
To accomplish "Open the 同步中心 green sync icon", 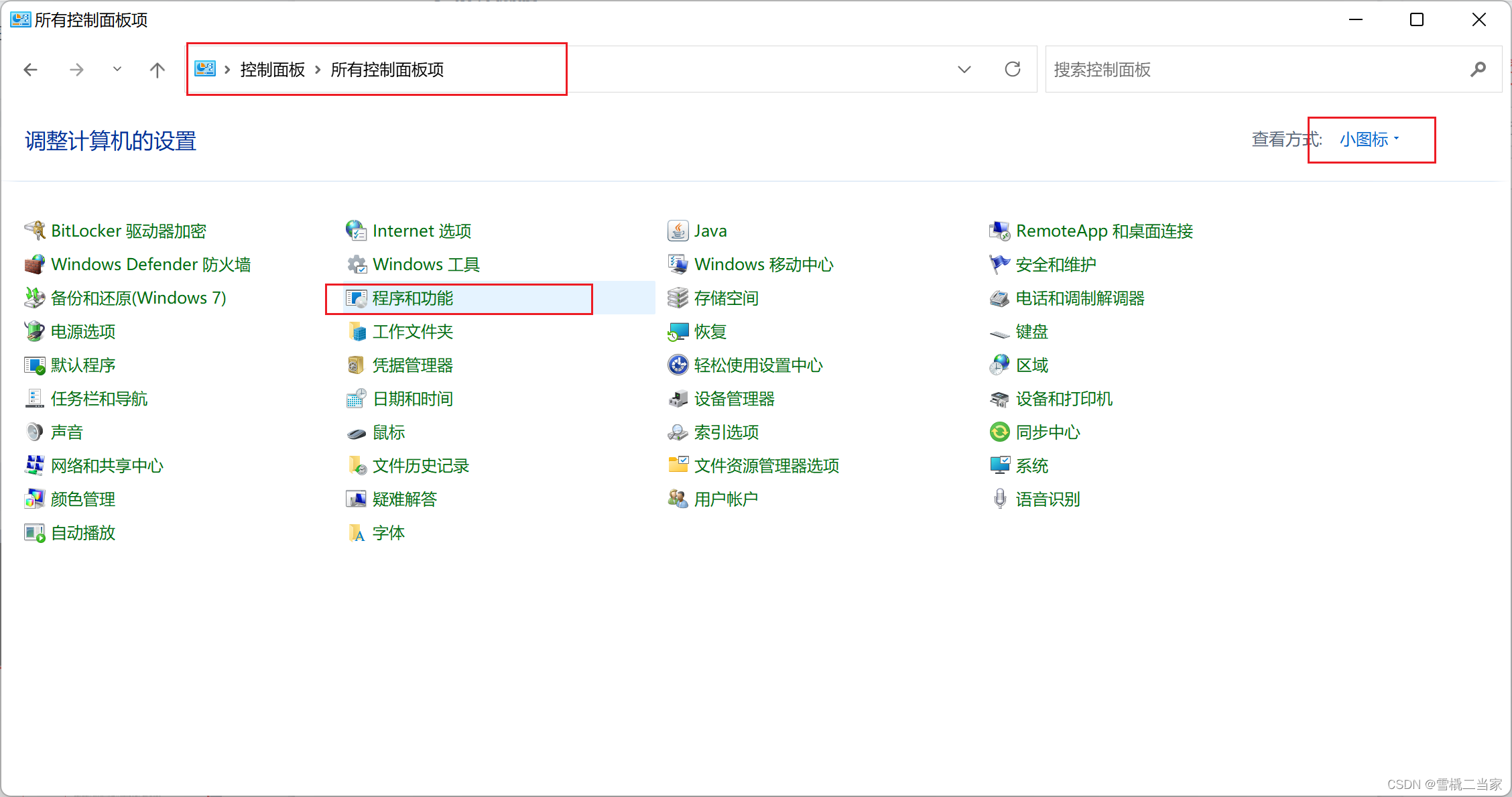I will [x=1000, y=432].
